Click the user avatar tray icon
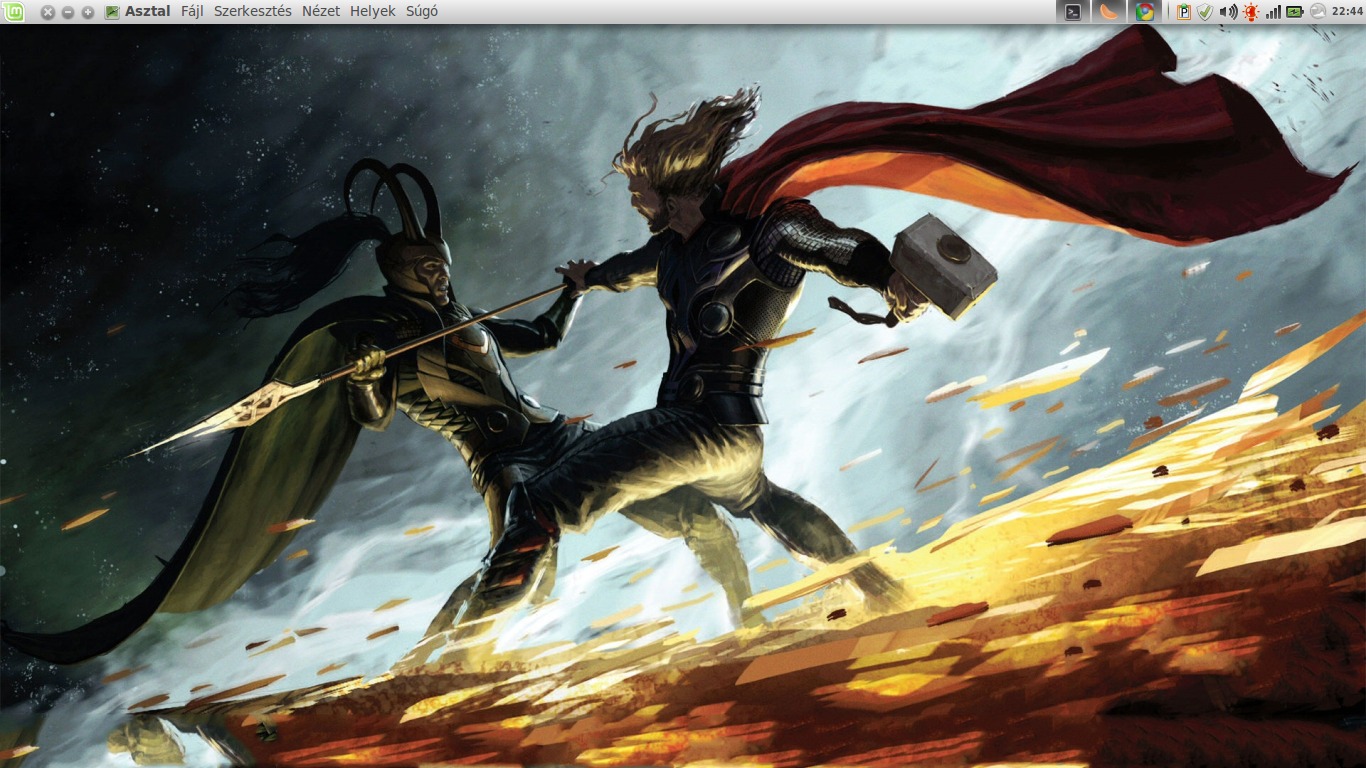This screenshot has width=1366, height=768. point(1317,12)
